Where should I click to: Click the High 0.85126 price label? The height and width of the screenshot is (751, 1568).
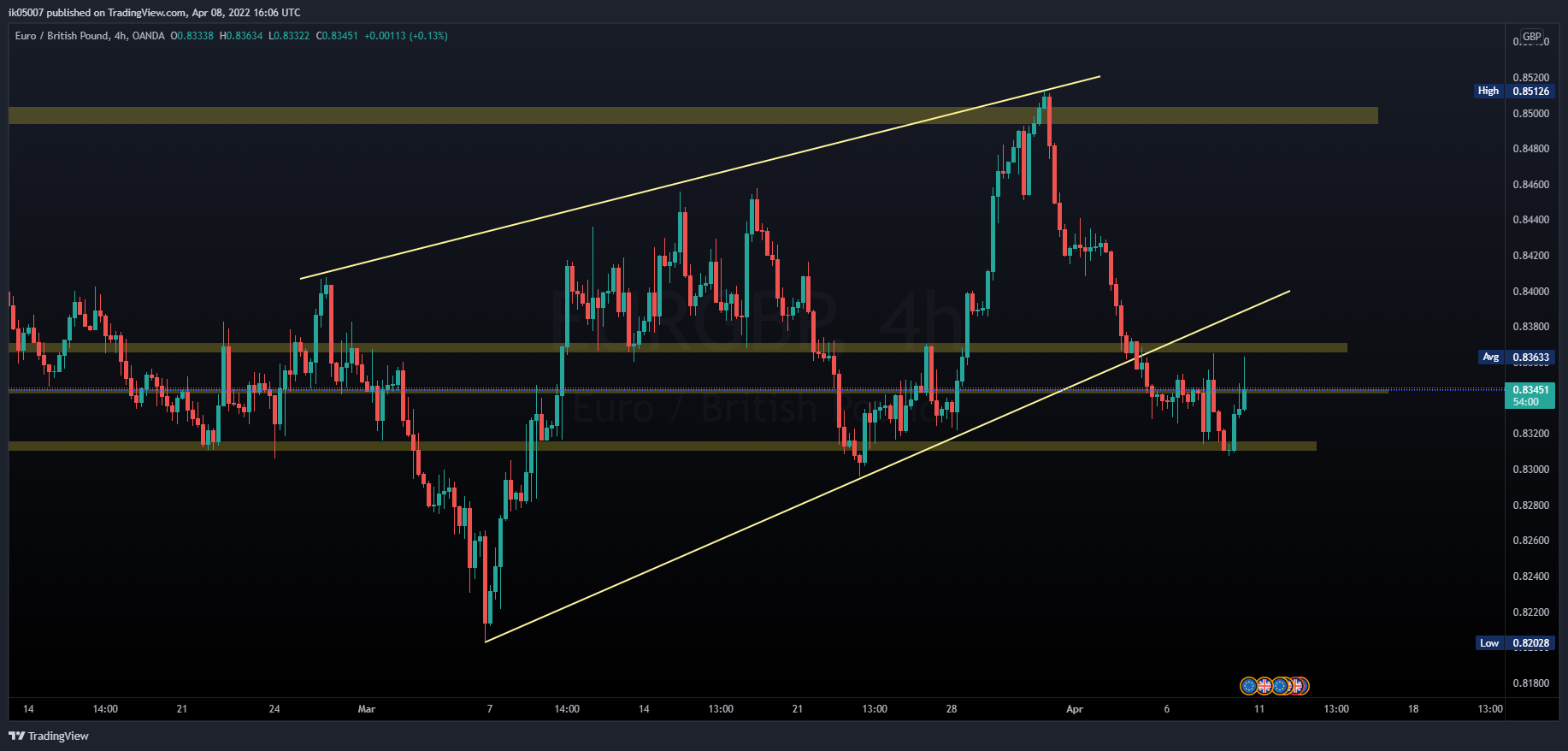tap(1514, 91)
